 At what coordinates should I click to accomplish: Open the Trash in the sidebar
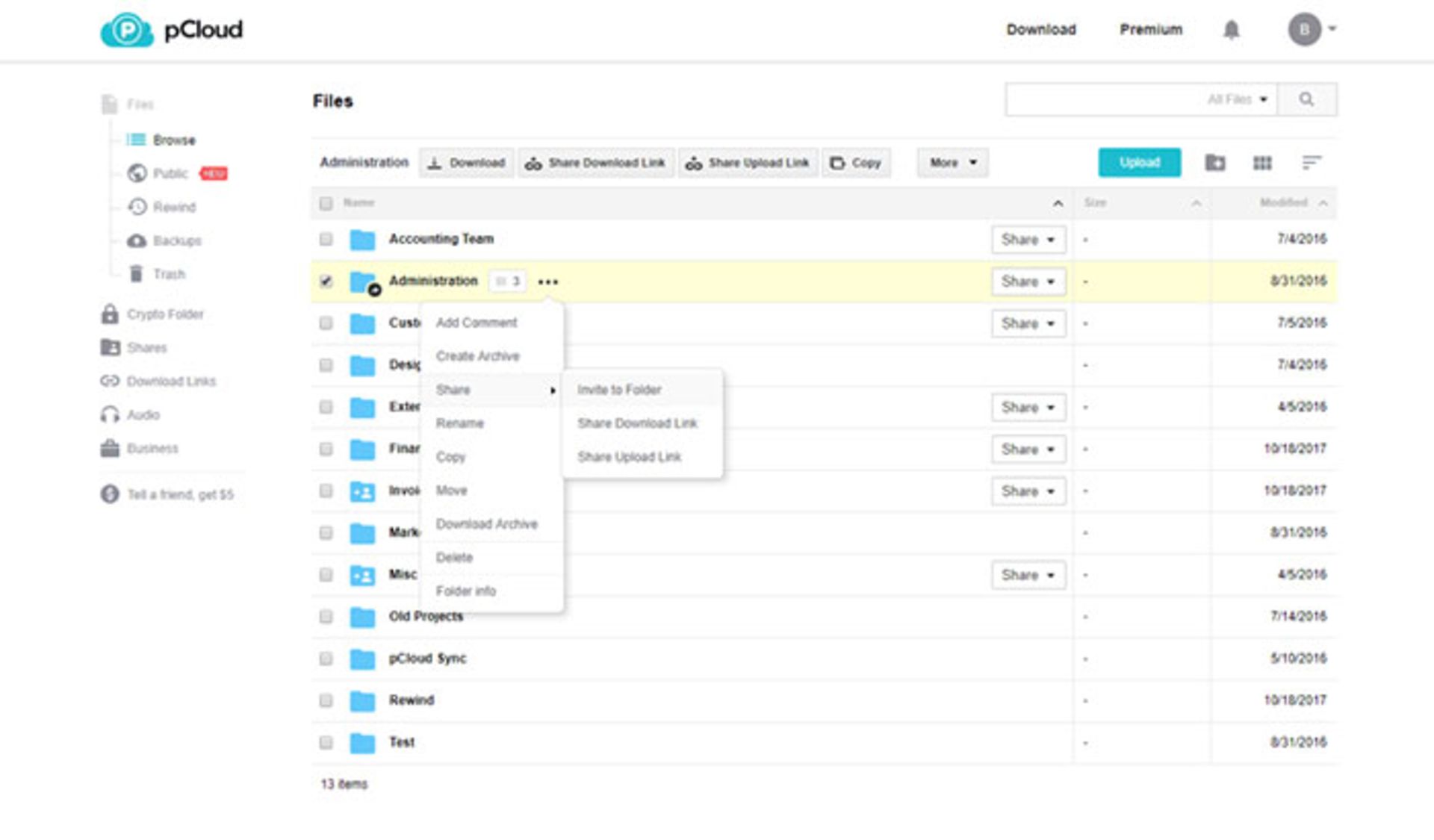(168, 274)
